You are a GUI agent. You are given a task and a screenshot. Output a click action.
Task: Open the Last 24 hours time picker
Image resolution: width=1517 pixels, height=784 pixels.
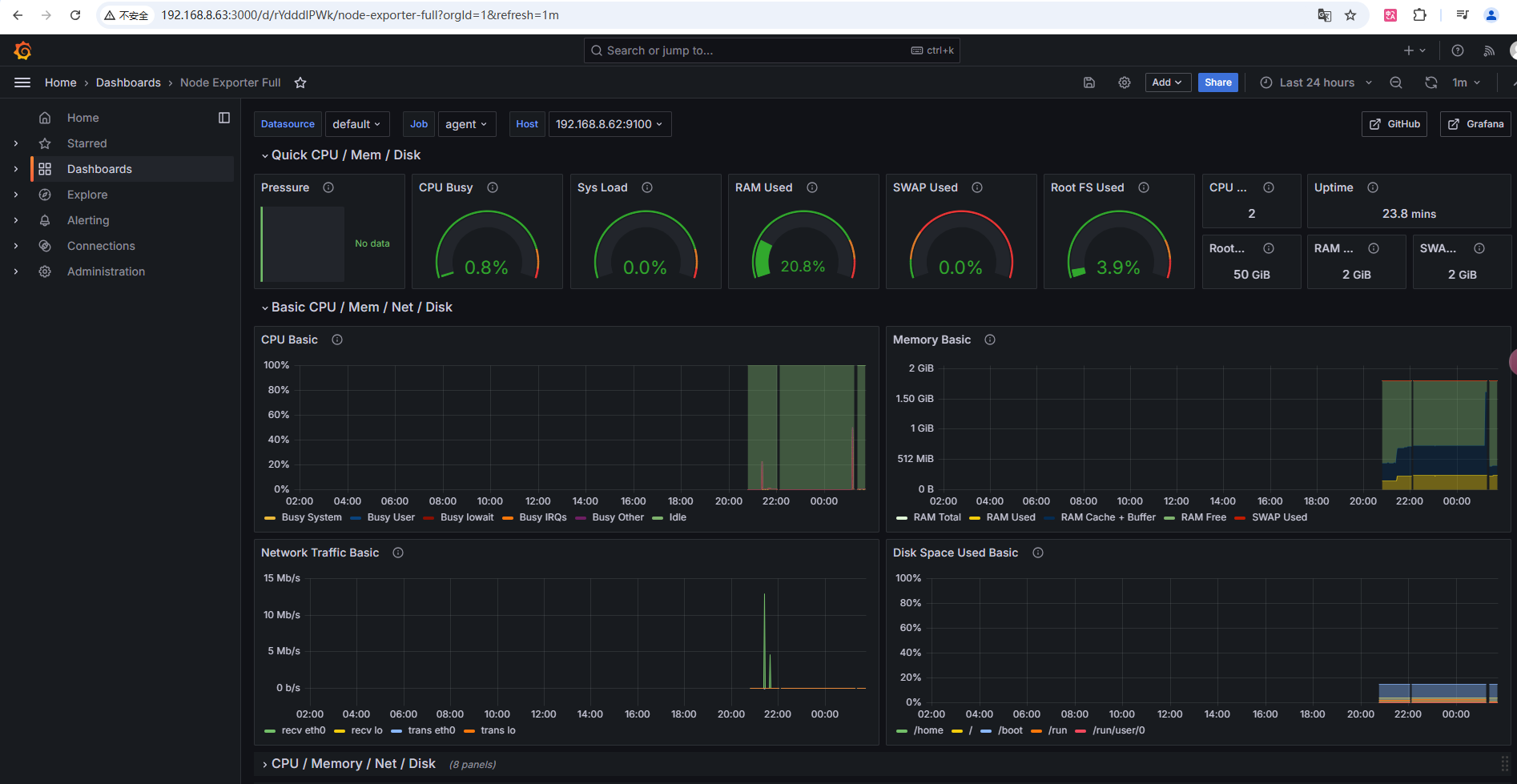pyautogui.click(x=1316, y=82)
